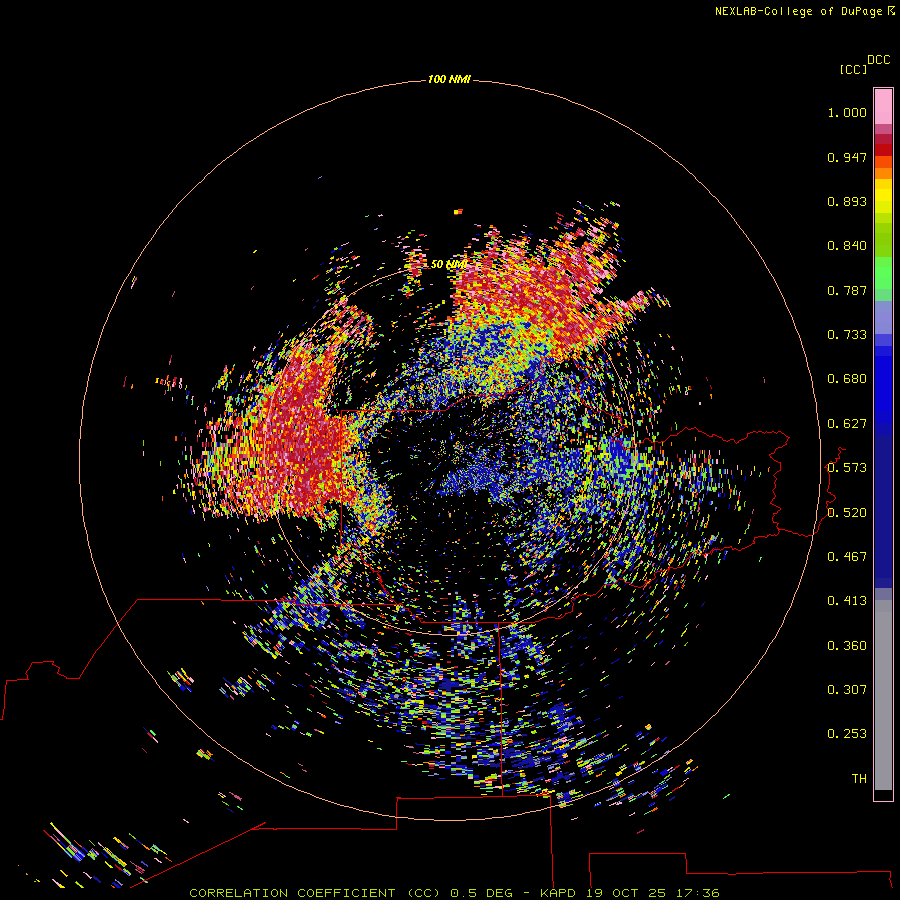Click the 0.467 scale value

[x=847, y=557]
